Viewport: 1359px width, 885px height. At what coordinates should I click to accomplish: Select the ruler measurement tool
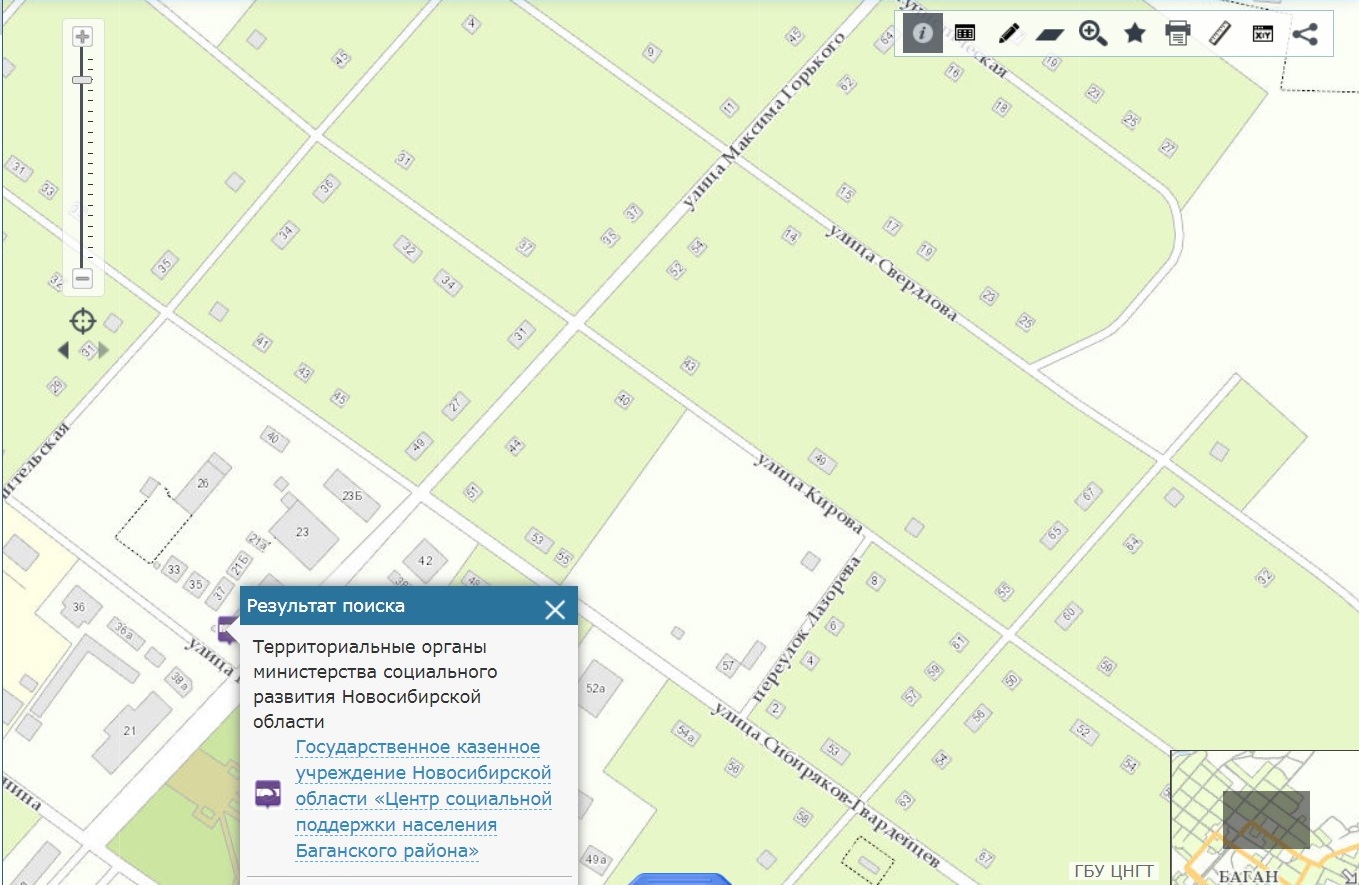click(x=1219, y=33)
